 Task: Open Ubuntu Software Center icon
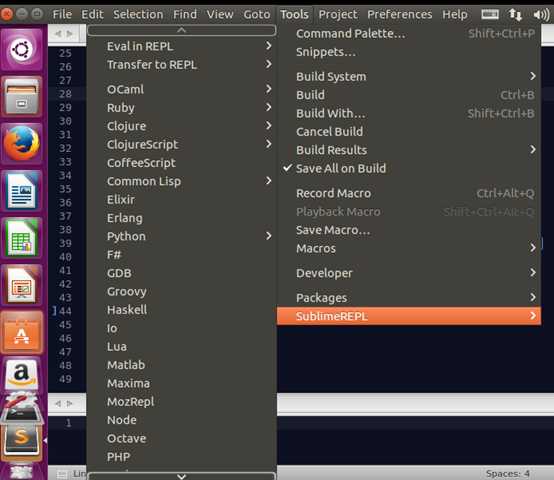[x=22, y=332]
